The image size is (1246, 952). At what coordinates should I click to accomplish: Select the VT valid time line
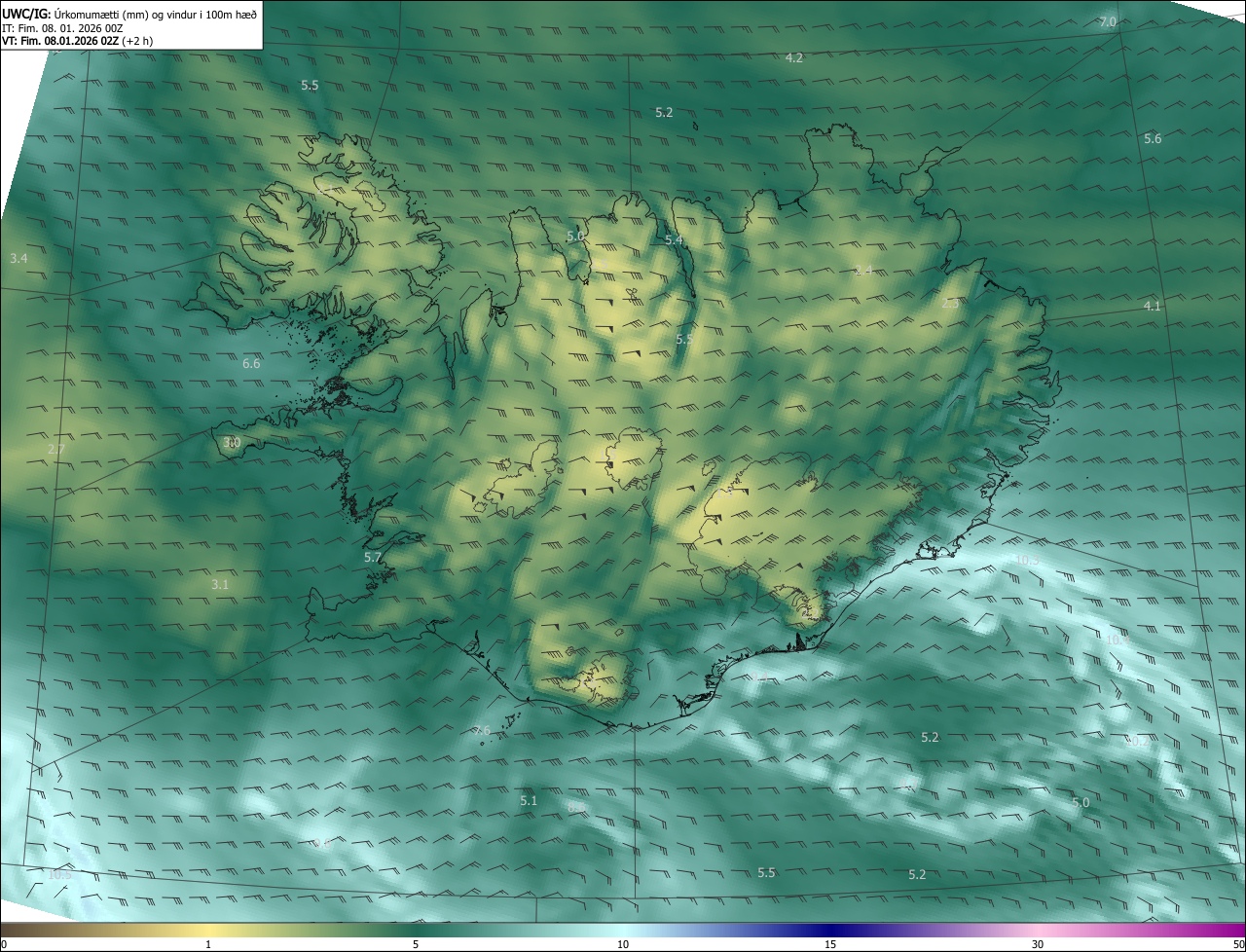point(77,41)
